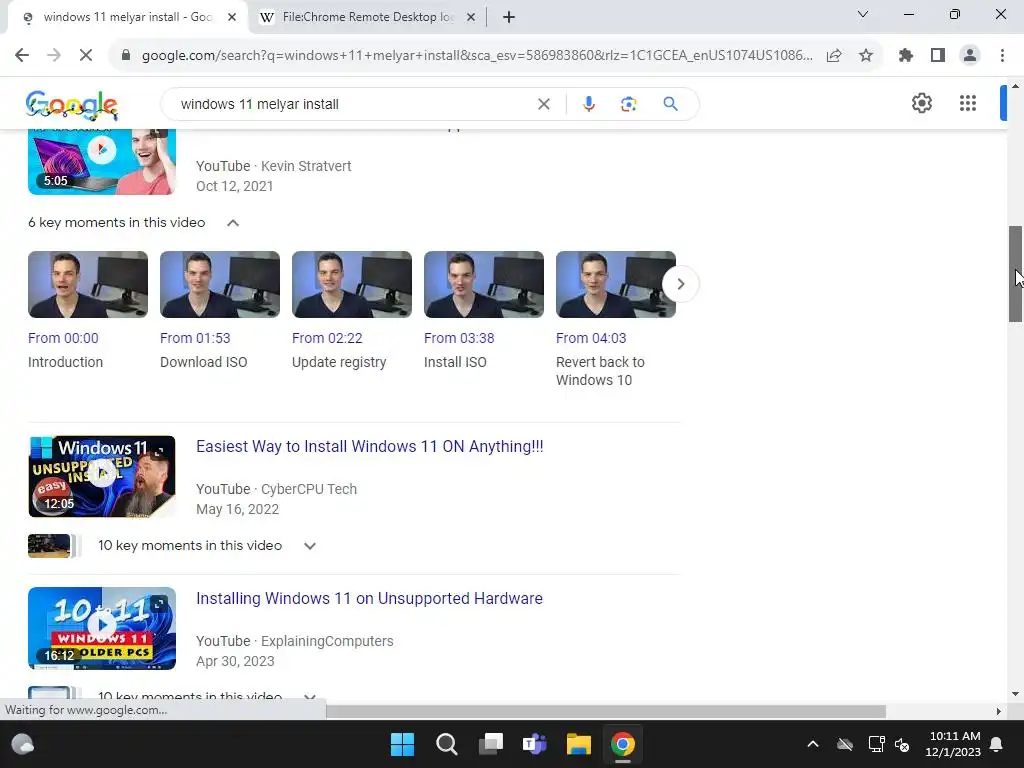Open taskbar Search
Viewport: 1024px width, 768px height.
point(447,744)
